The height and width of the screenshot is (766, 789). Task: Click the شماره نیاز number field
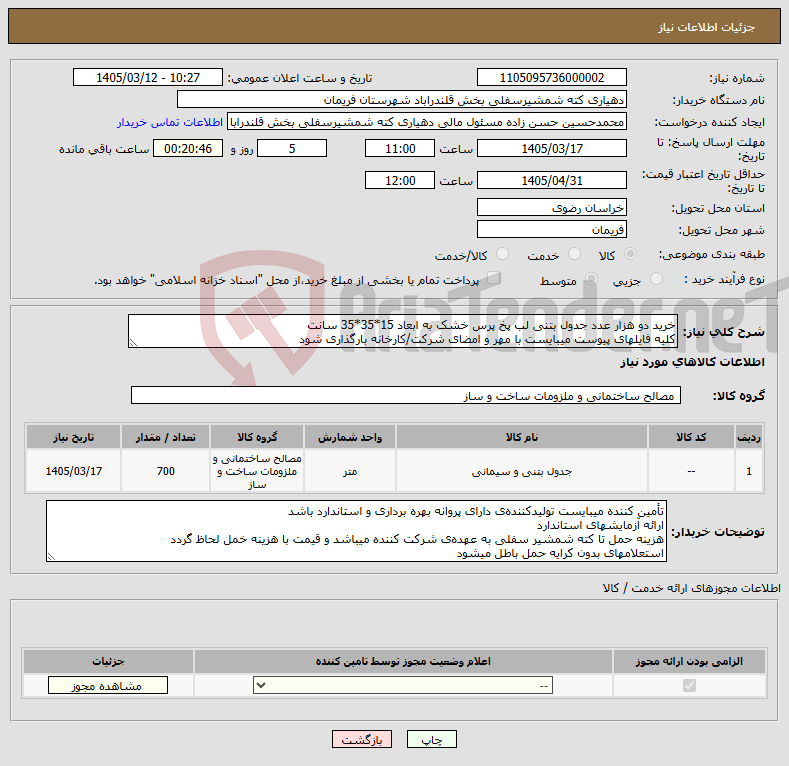coord(551,78)
